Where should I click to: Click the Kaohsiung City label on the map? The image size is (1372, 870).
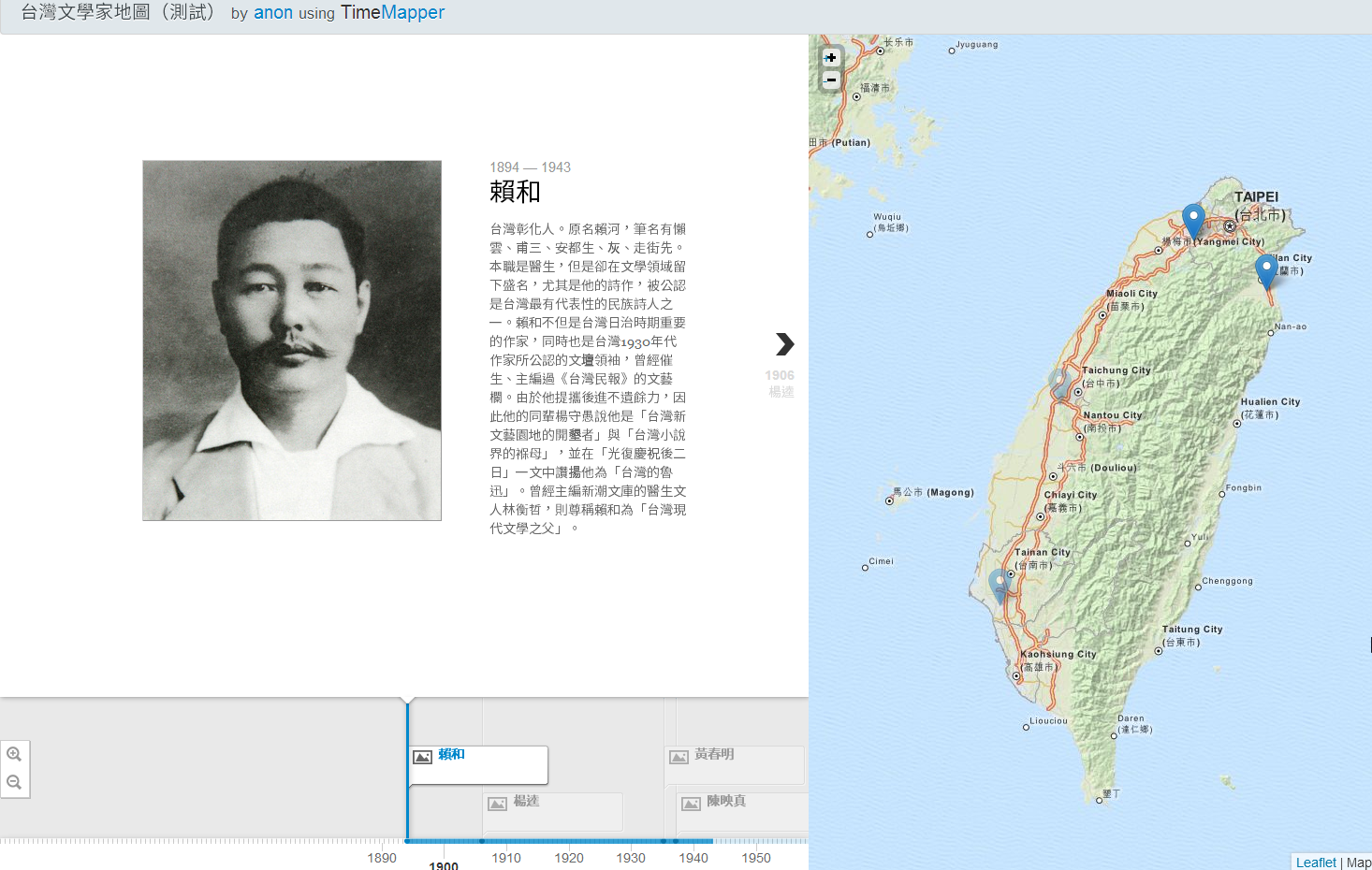click(x=1058, y=655)
